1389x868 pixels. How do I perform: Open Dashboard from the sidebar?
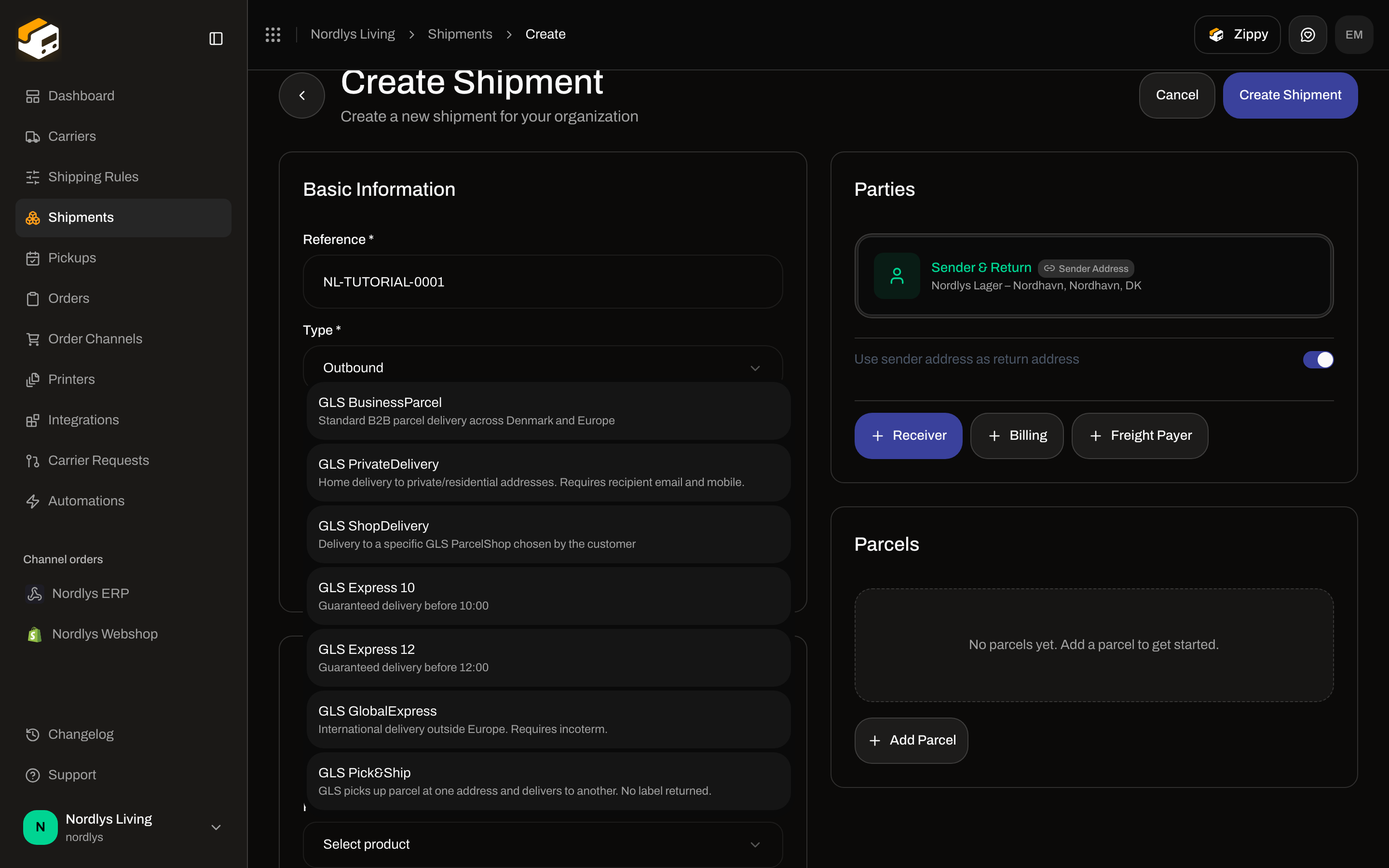123,96
